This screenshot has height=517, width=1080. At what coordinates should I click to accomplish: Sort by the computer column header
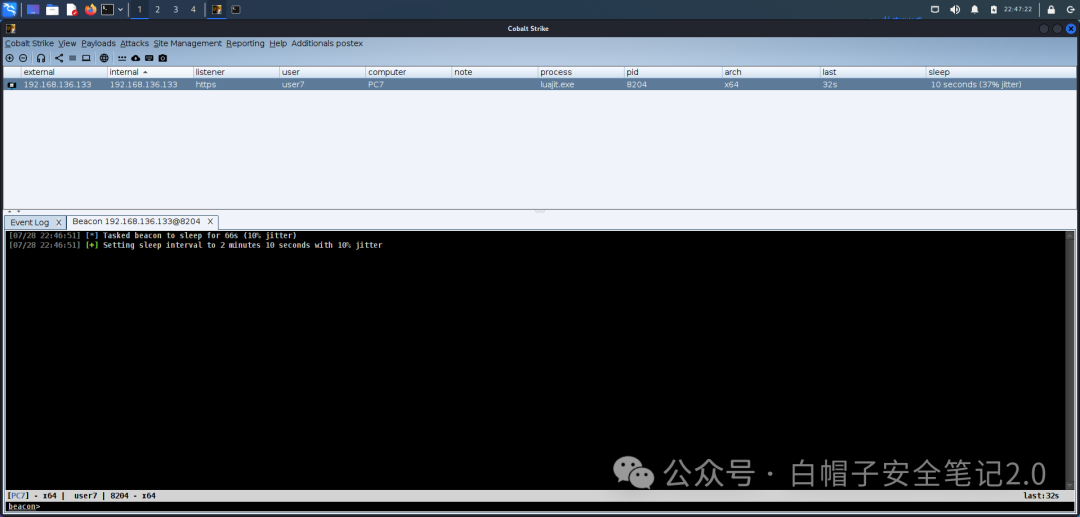(408, 72)
